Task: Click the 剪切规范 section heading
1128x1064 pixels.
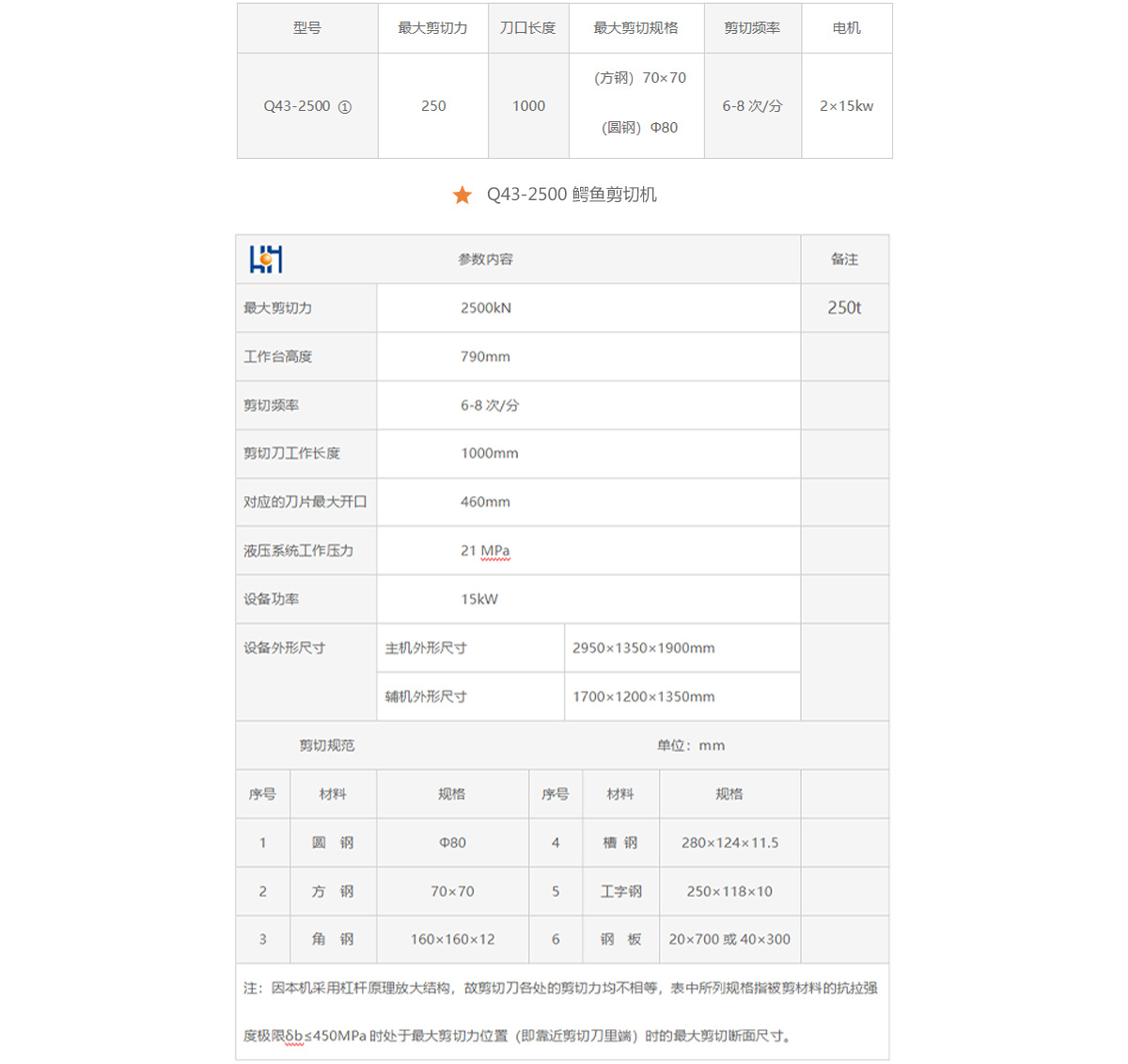Action: (327, 745)
